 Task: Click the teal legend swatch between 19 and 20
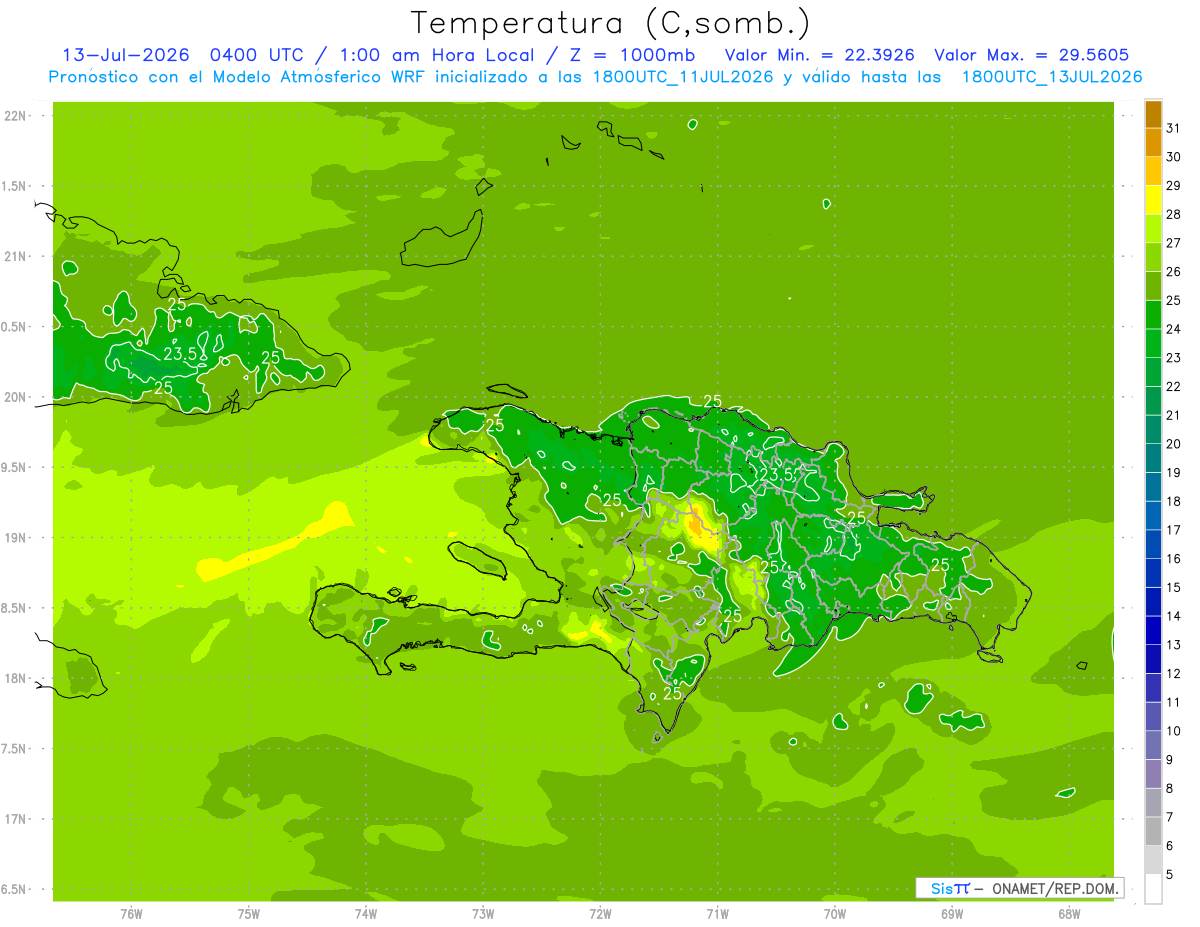(x=1153, y=459)
